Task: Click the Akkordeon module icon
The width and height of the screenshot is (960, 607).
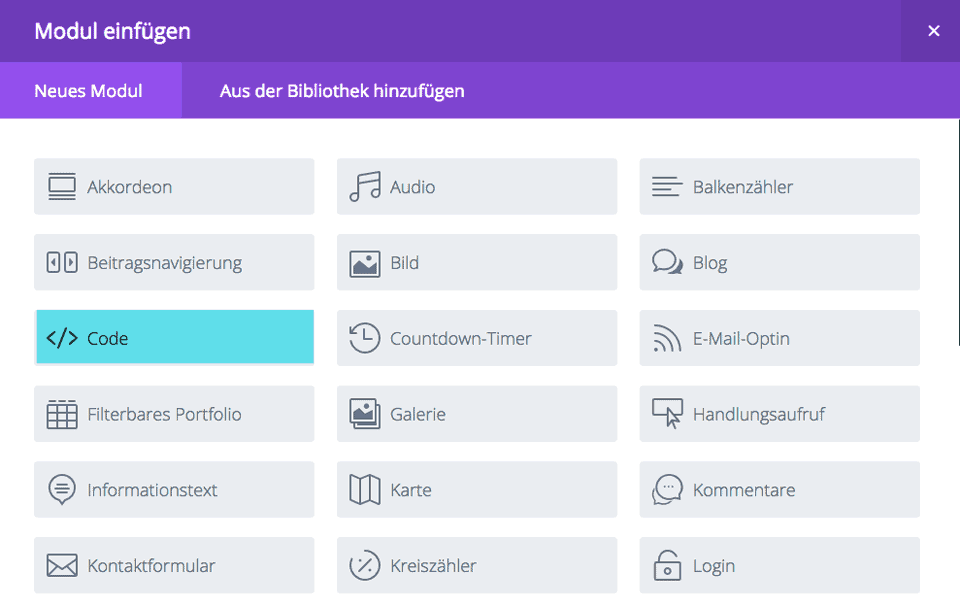Action: (x=62, y=187)
